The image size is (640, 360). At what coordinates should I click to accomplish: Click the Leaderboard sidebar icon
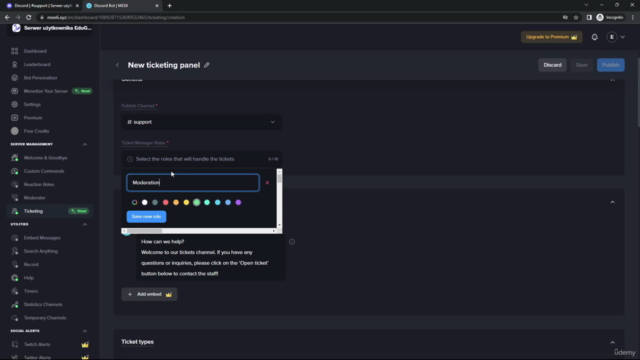[x=15, y=64]
